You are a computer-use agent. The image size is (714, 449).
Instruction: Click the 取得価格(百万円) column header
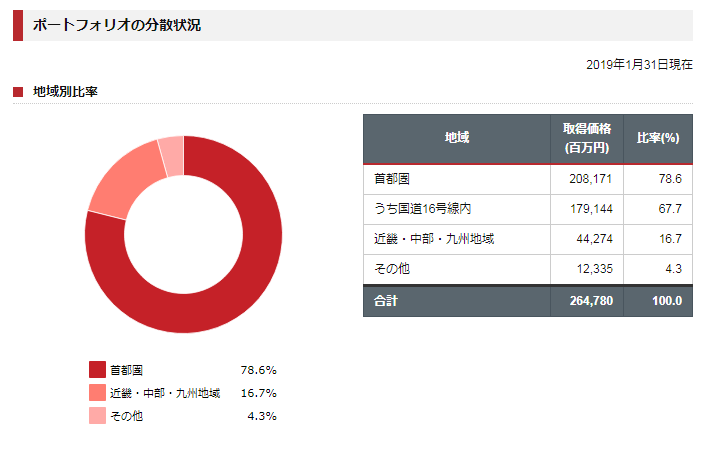(587, 138)
